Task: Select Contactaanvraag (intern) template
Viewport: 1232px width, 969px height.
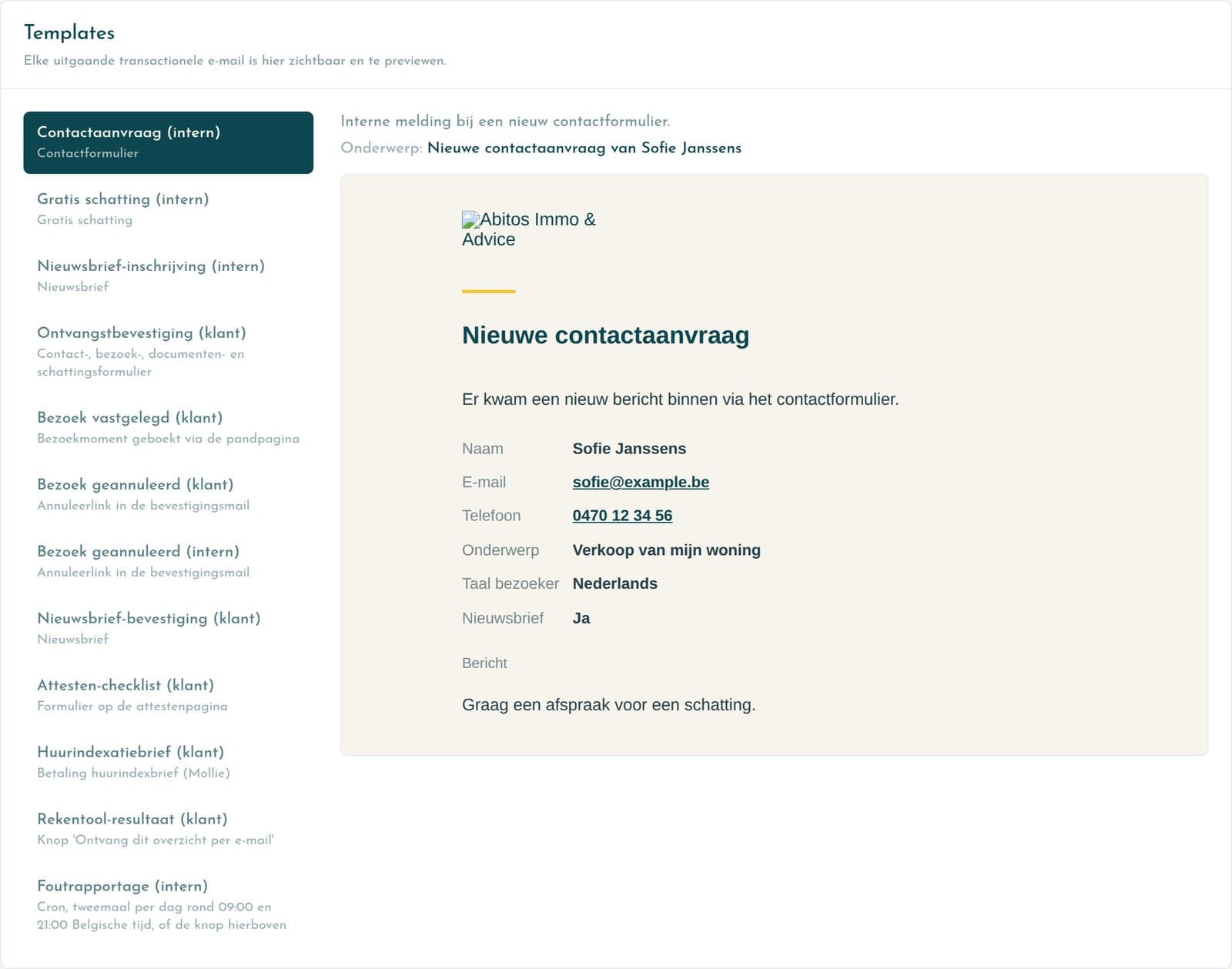Action: click(x=169, y=142)
